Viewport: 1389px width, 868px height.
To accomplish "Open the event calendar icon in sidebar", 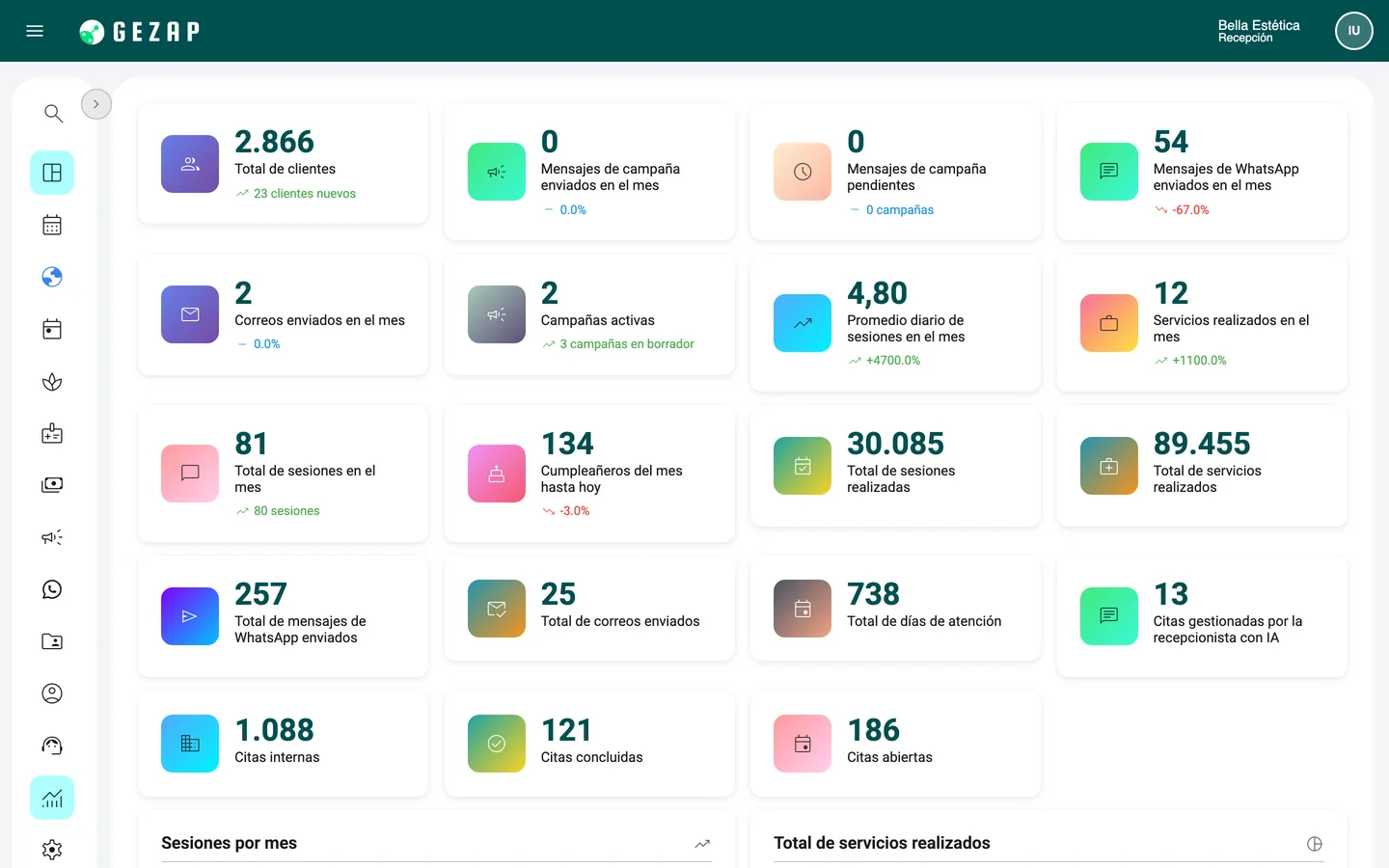I will click(52, 329).
